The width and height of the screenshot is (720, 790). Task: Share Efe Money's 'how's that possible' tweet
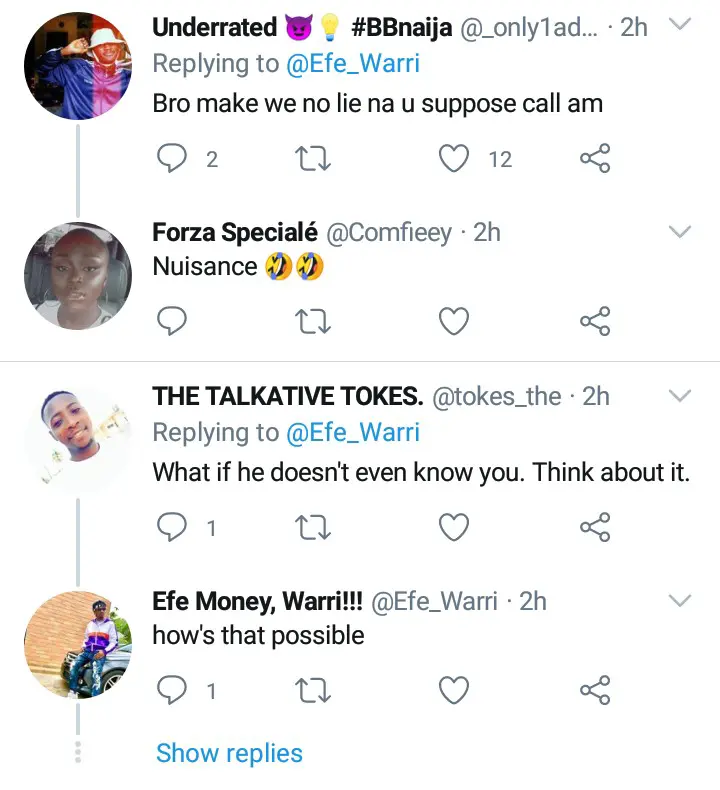pos(595,690)
